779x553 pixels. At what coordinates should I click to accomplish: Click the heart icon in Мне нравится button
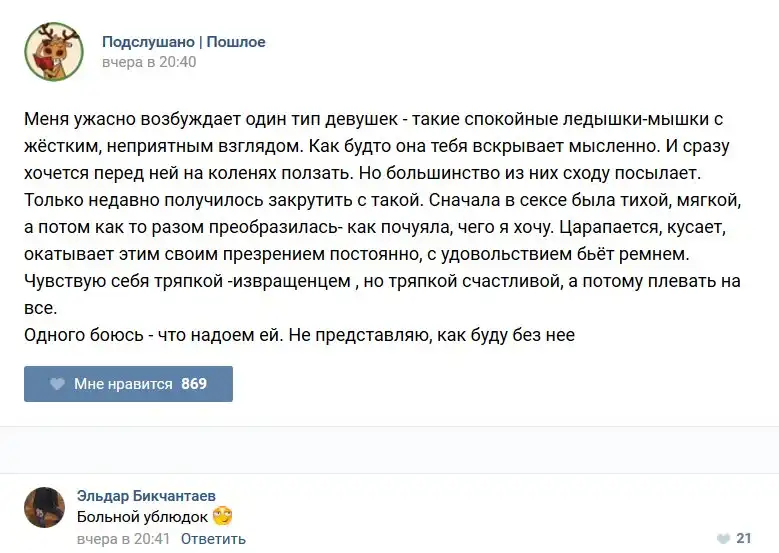click(57, 384)
